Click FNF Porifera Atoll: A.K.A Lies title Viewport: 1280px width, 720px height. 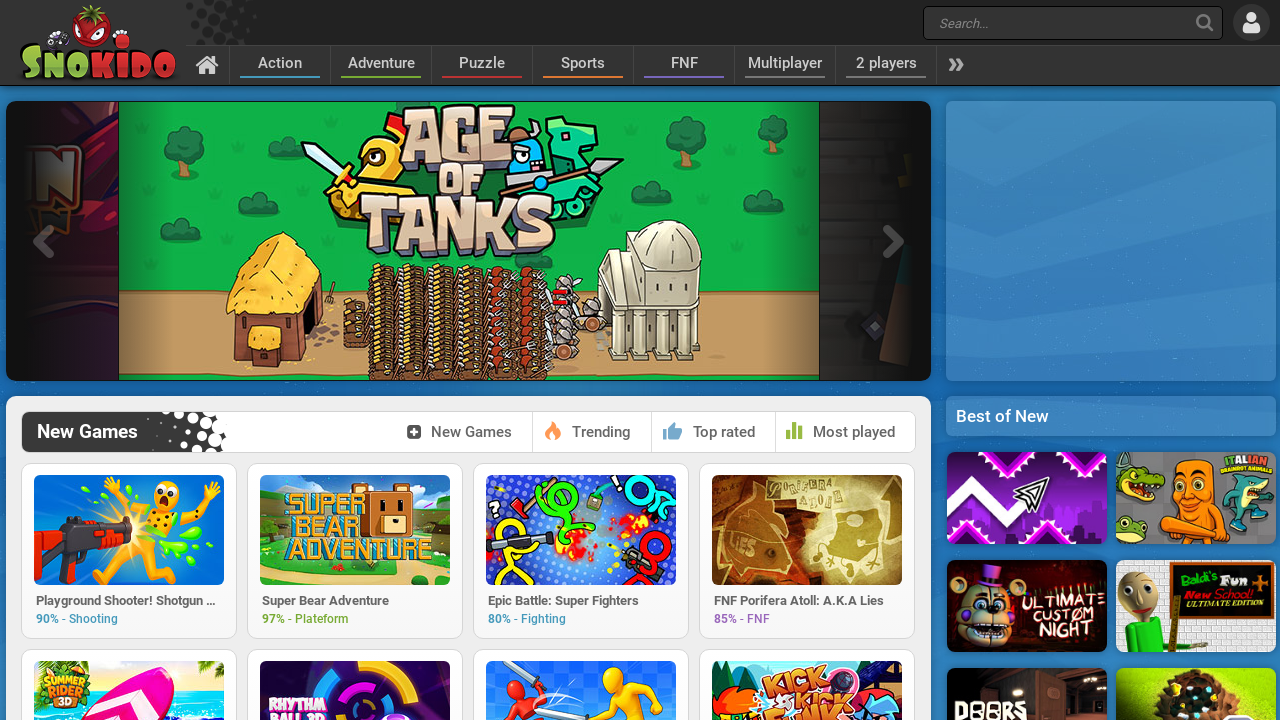click(799, 601)
